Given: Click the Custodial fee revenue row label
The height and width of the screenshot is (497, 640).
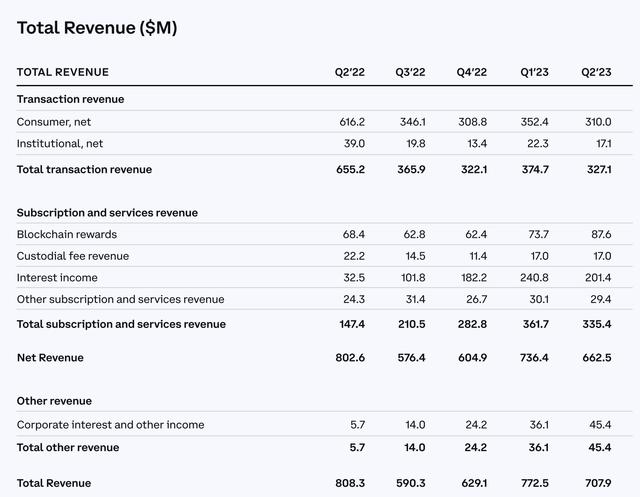Looking at the screenshot, I should coord(73,256).
